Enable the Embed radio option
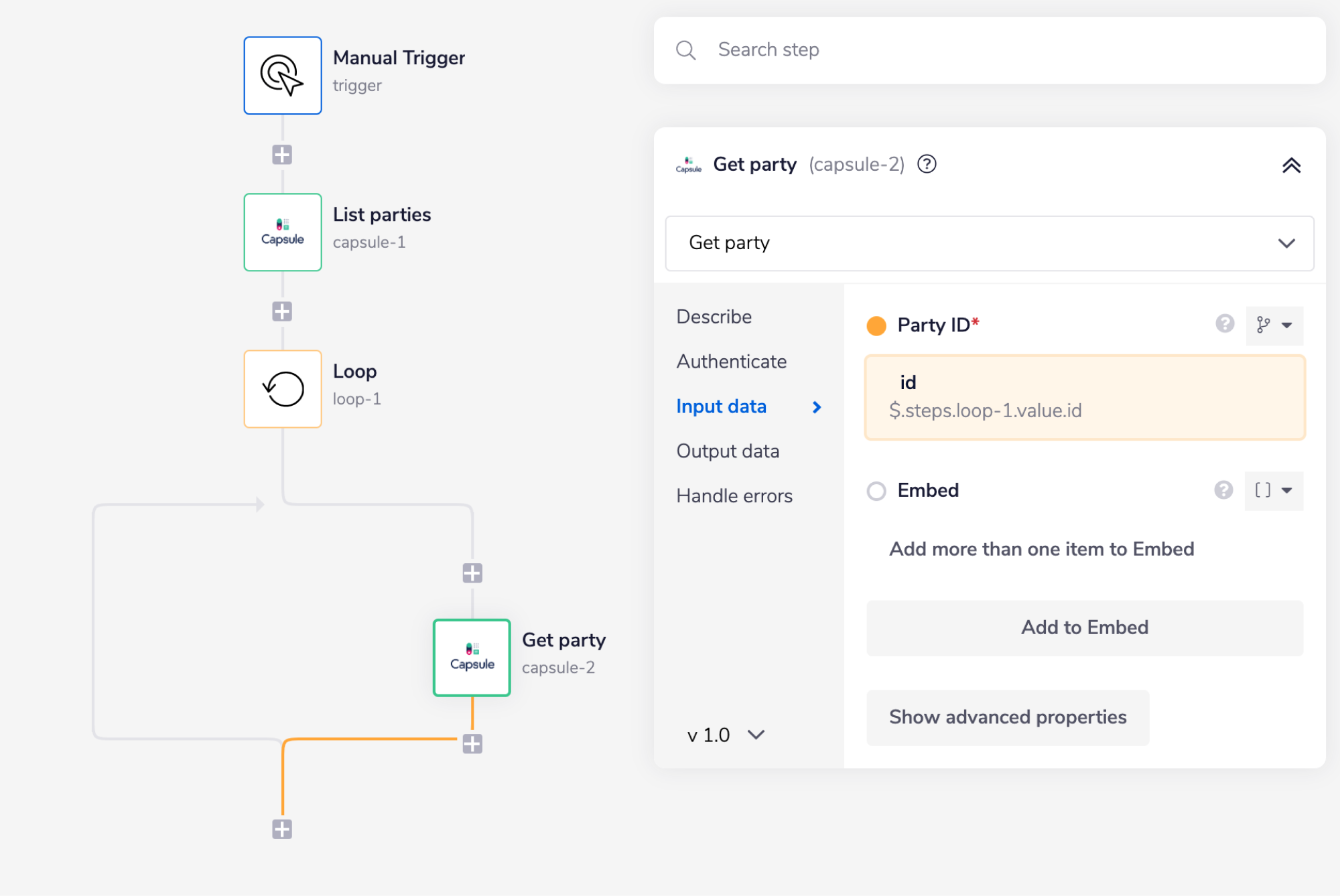This screenshot has width=1340, height=896. [876, 491]
